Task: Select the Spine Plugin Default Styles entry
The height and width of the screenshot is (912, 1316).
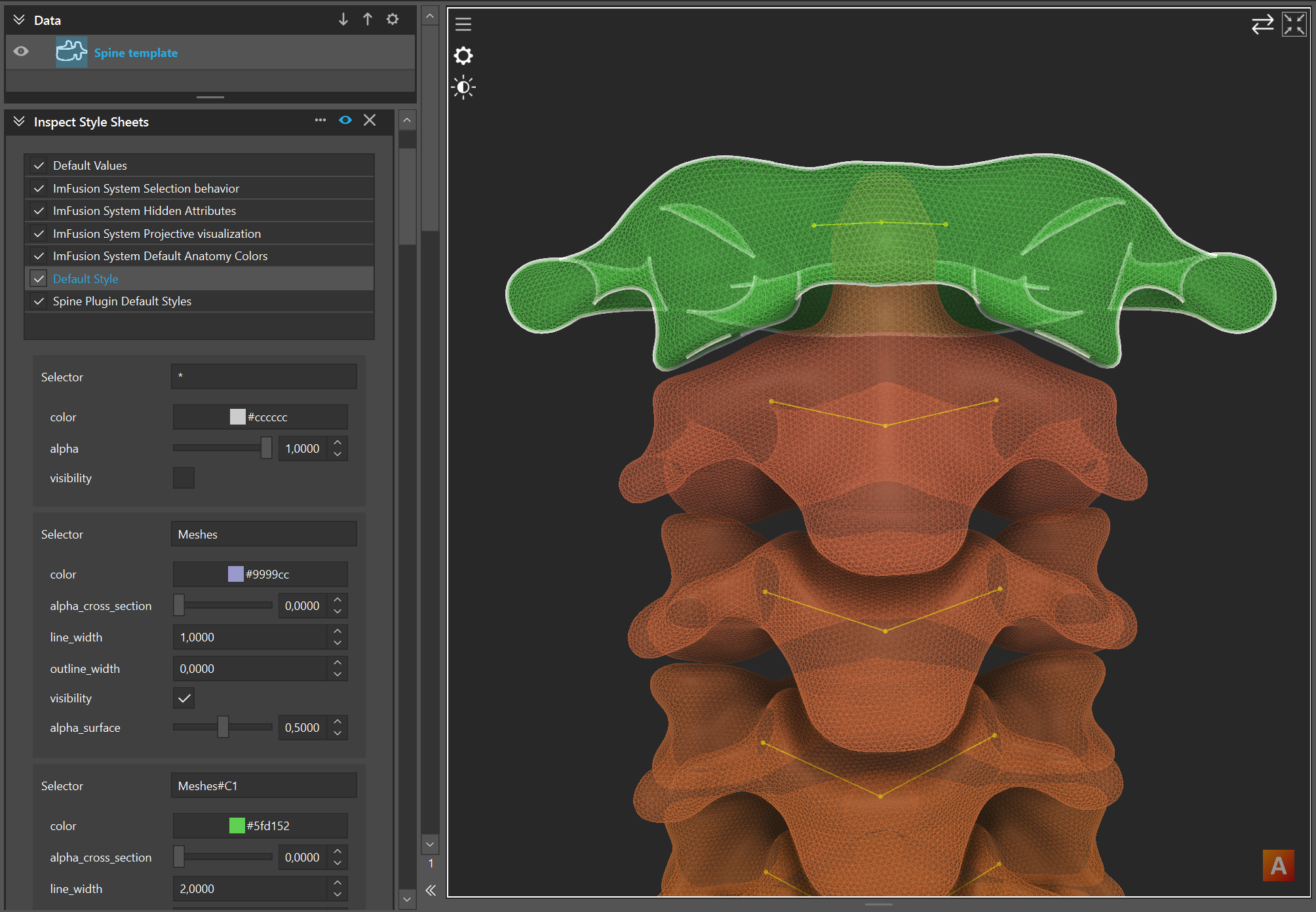Action: point(122,301)
